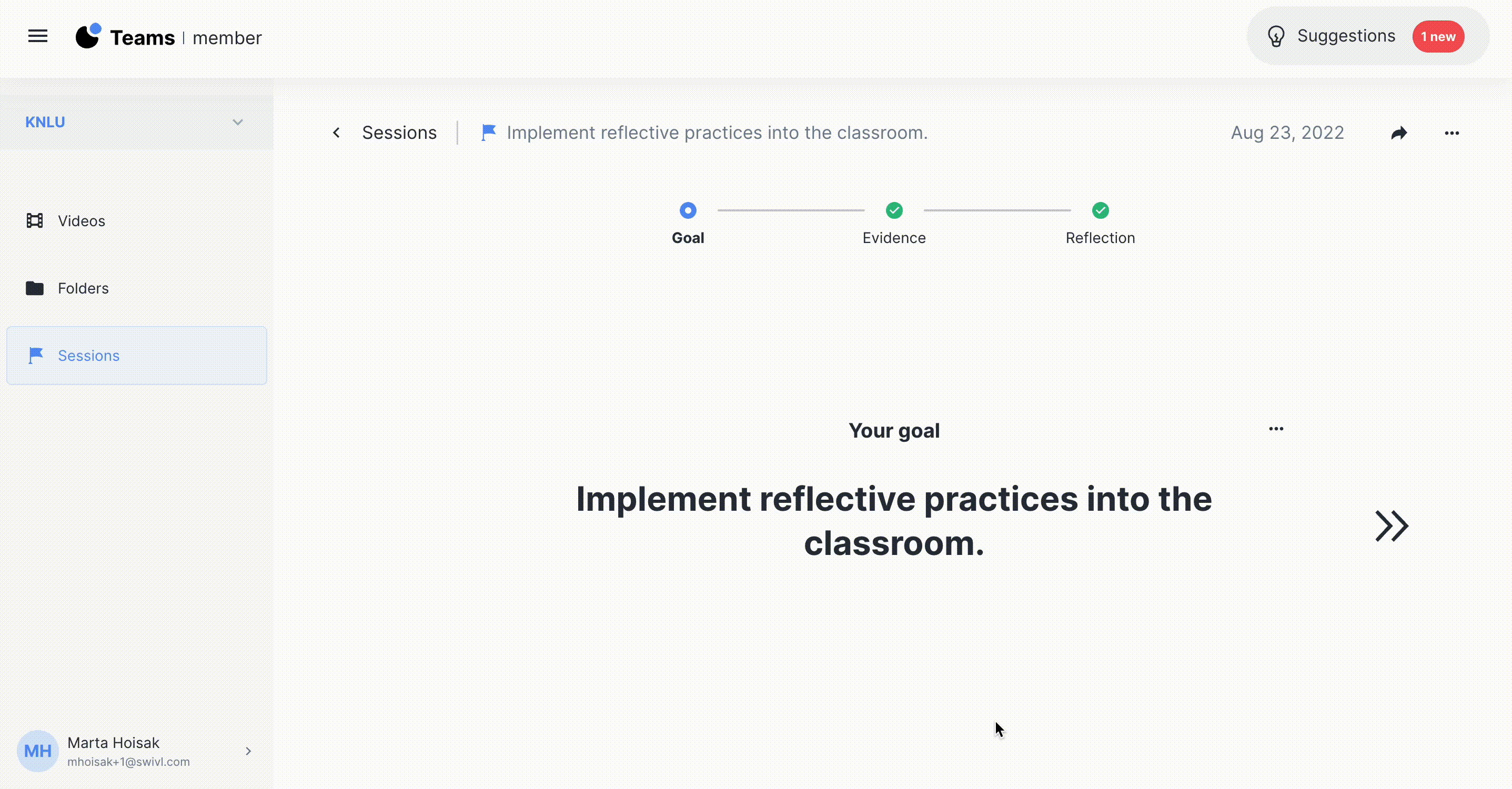
Task: Open Videos in the sidebar
Action: 81,221
